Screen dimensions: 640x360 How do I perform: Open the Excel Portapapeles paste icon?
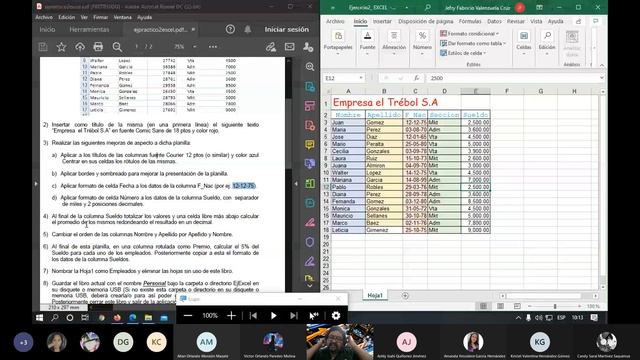coord(338,36)
